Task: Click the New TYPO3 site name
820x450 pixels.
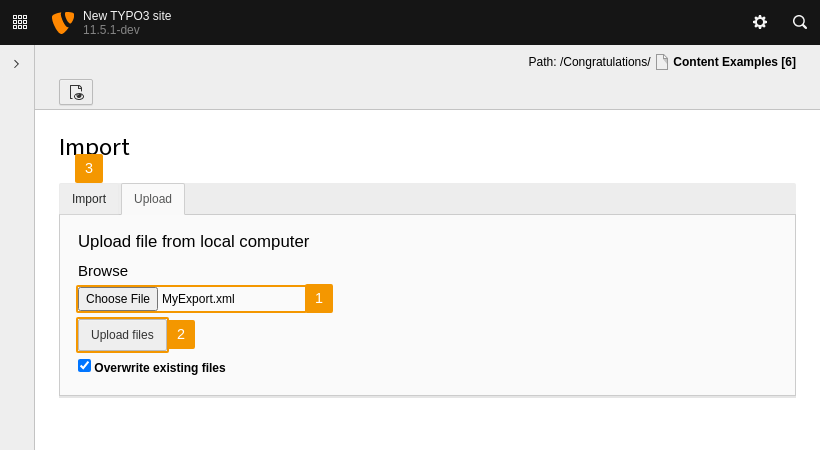Action: click(127, 16)
